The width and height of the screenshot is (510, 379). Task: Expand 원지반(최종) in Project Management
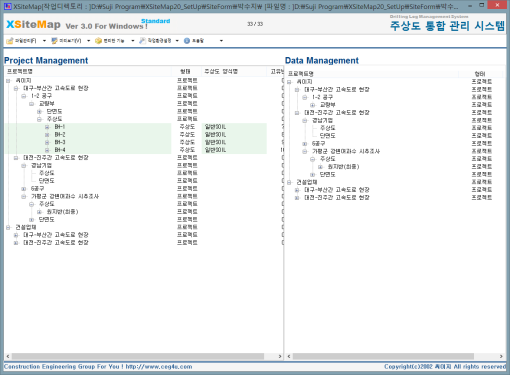(x=39, y=212)
